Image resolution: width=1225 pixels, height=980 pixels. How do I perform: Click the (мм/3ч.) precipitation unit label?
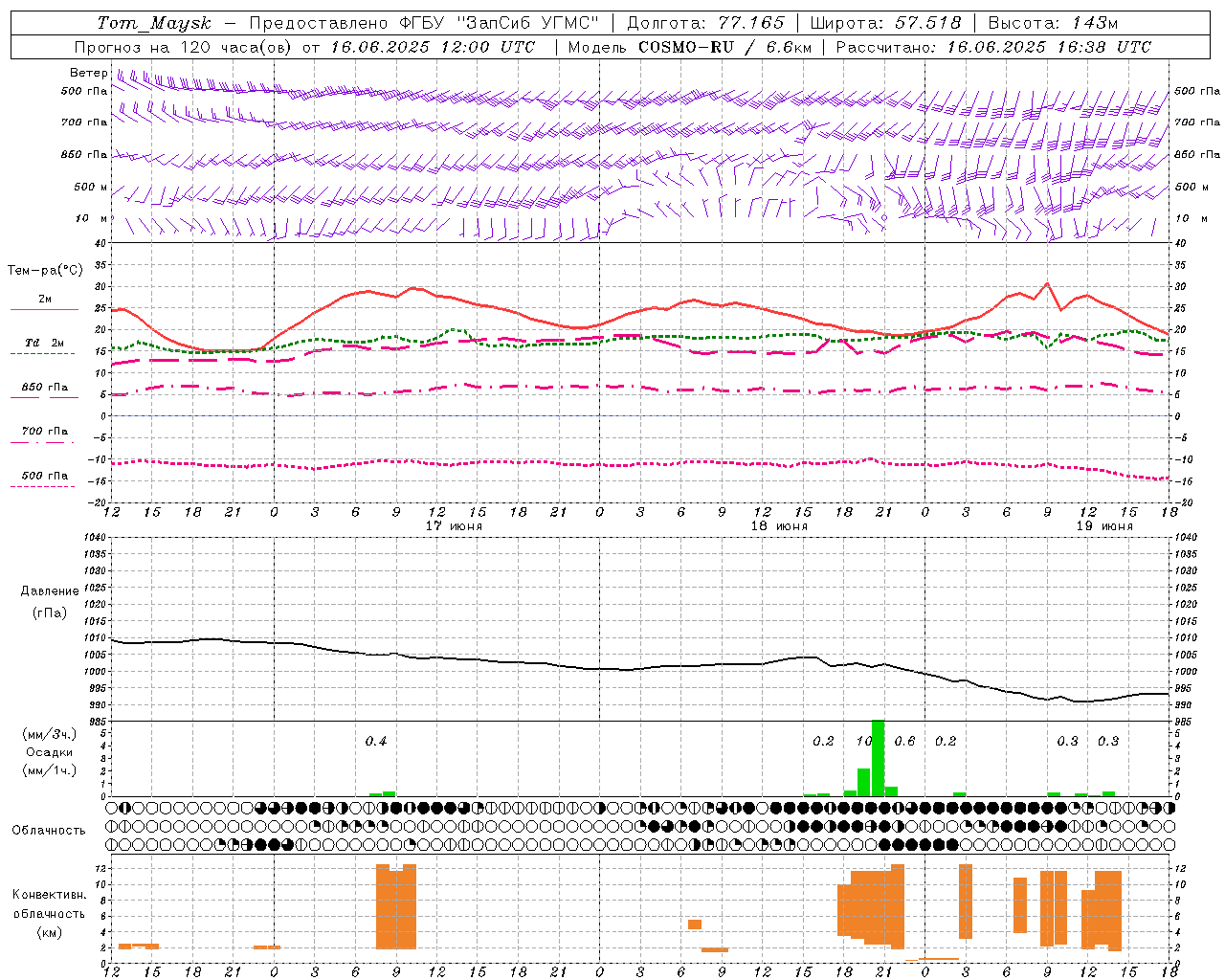click(x=48, y=734)
